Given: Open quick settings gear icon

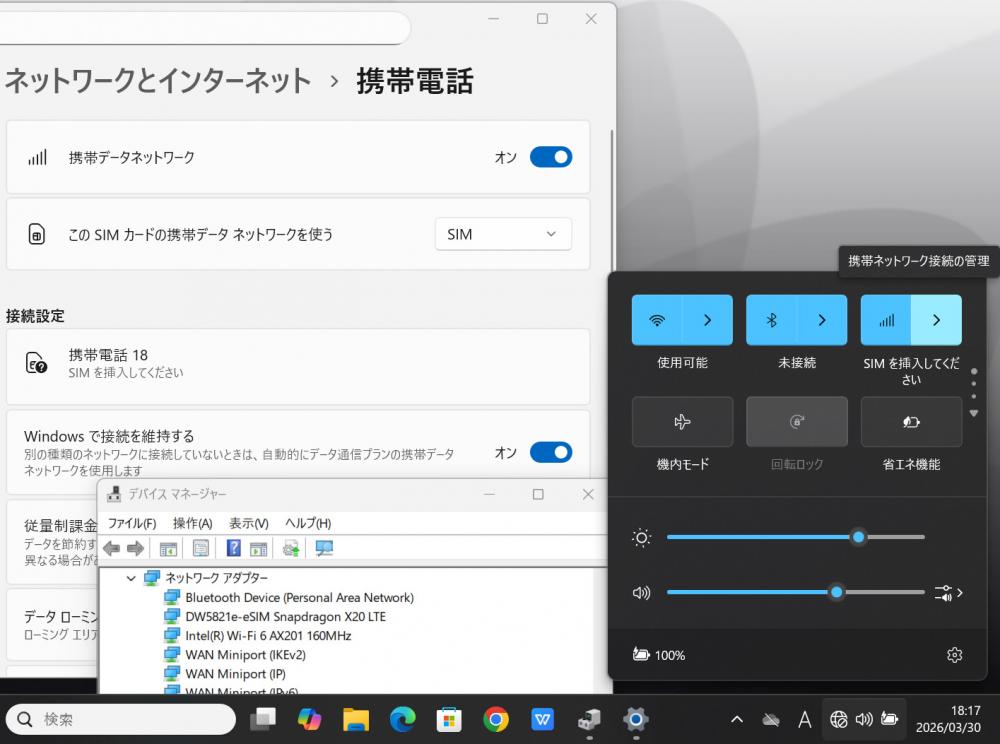Looking at the screenshot, I should point(954,655).
